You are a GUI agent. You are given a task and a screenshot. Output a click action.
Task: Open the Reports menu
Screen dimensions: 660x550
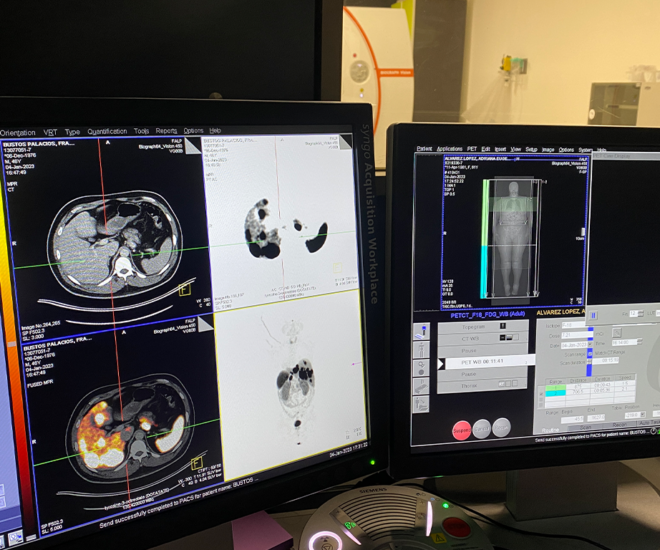166,131
